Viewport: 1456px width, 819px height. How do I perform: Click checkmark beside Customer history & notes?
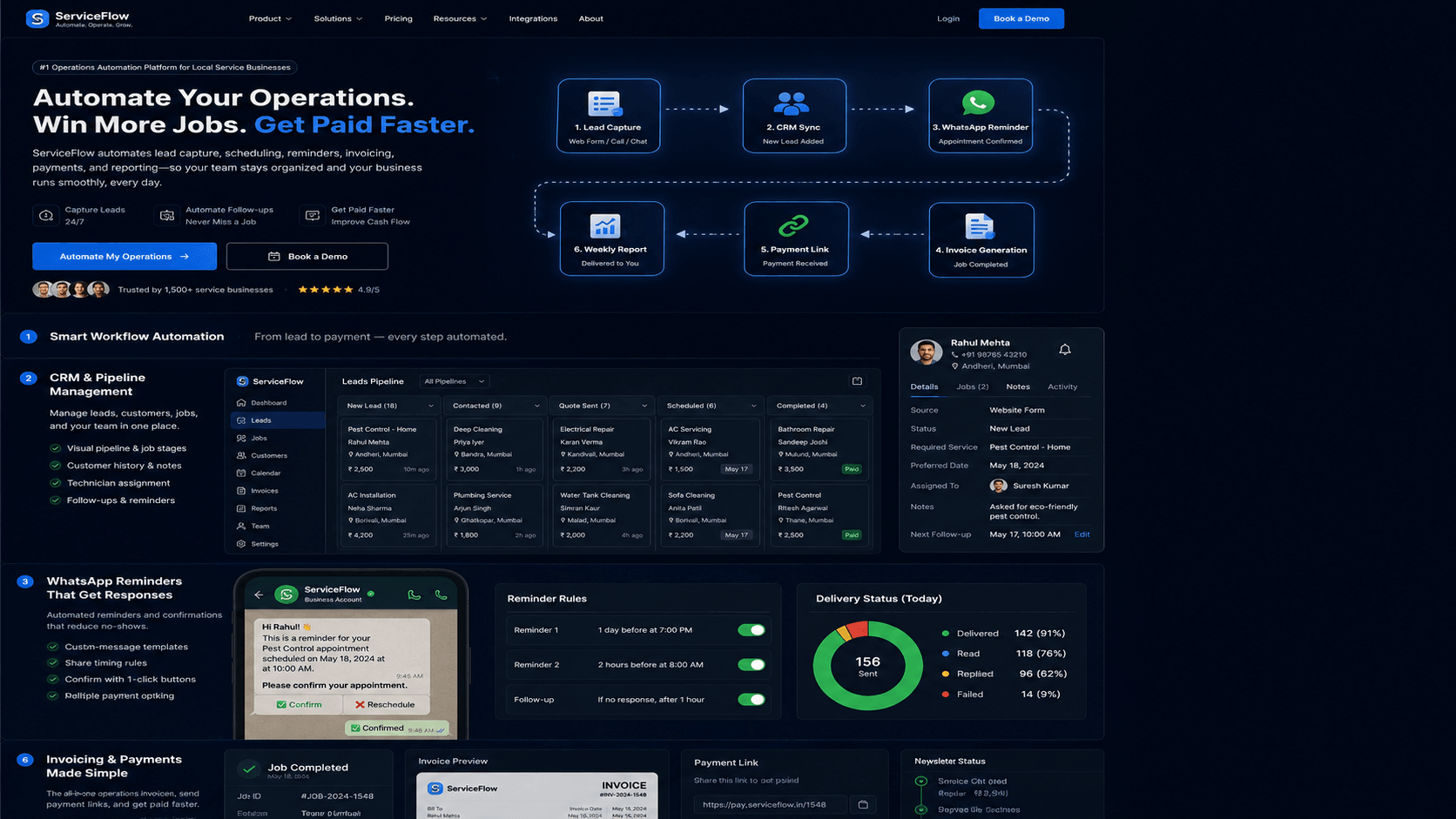tap(56, 466)
